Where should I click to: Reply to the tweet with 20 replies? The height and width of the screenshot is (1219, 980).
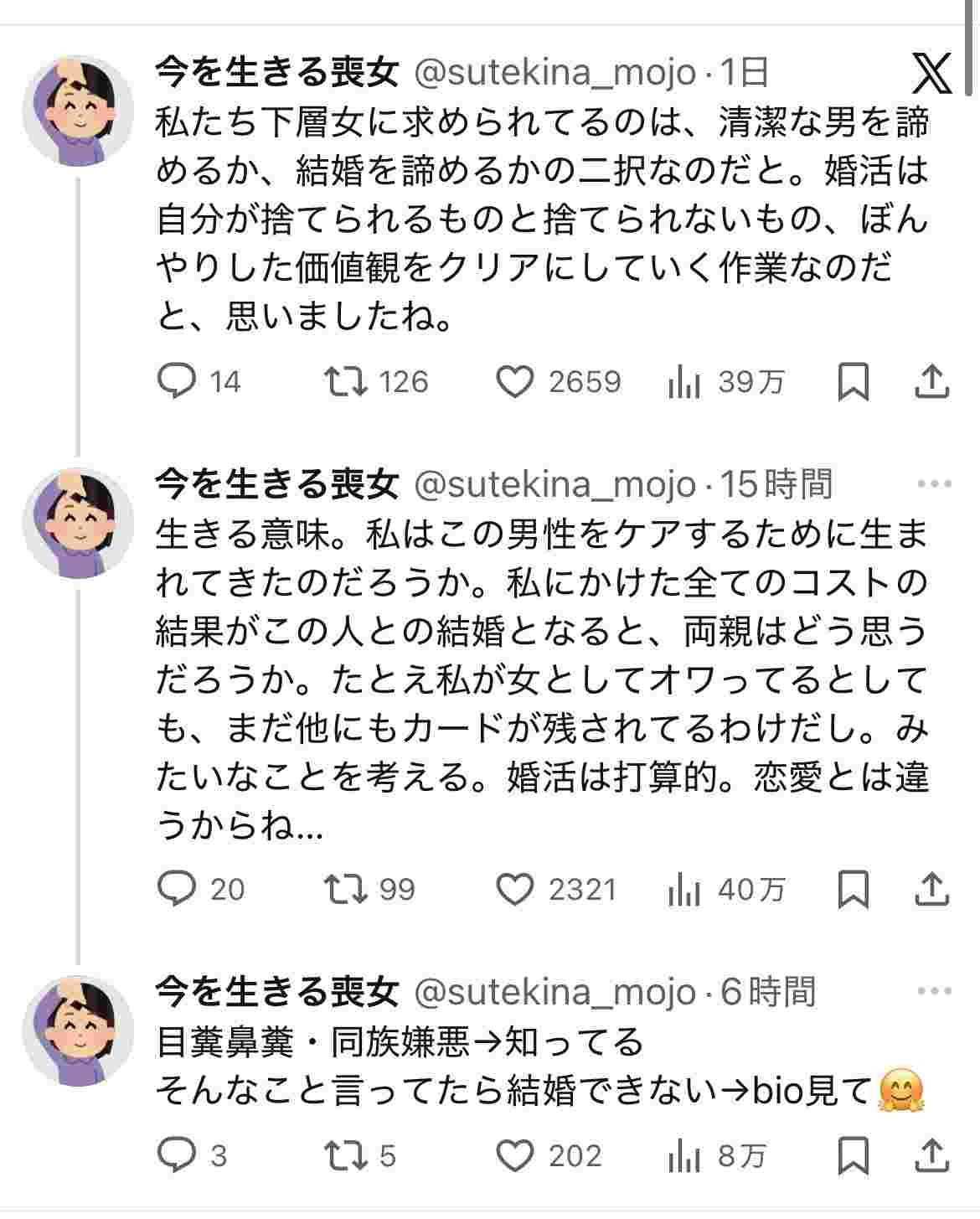click(177, 889)
